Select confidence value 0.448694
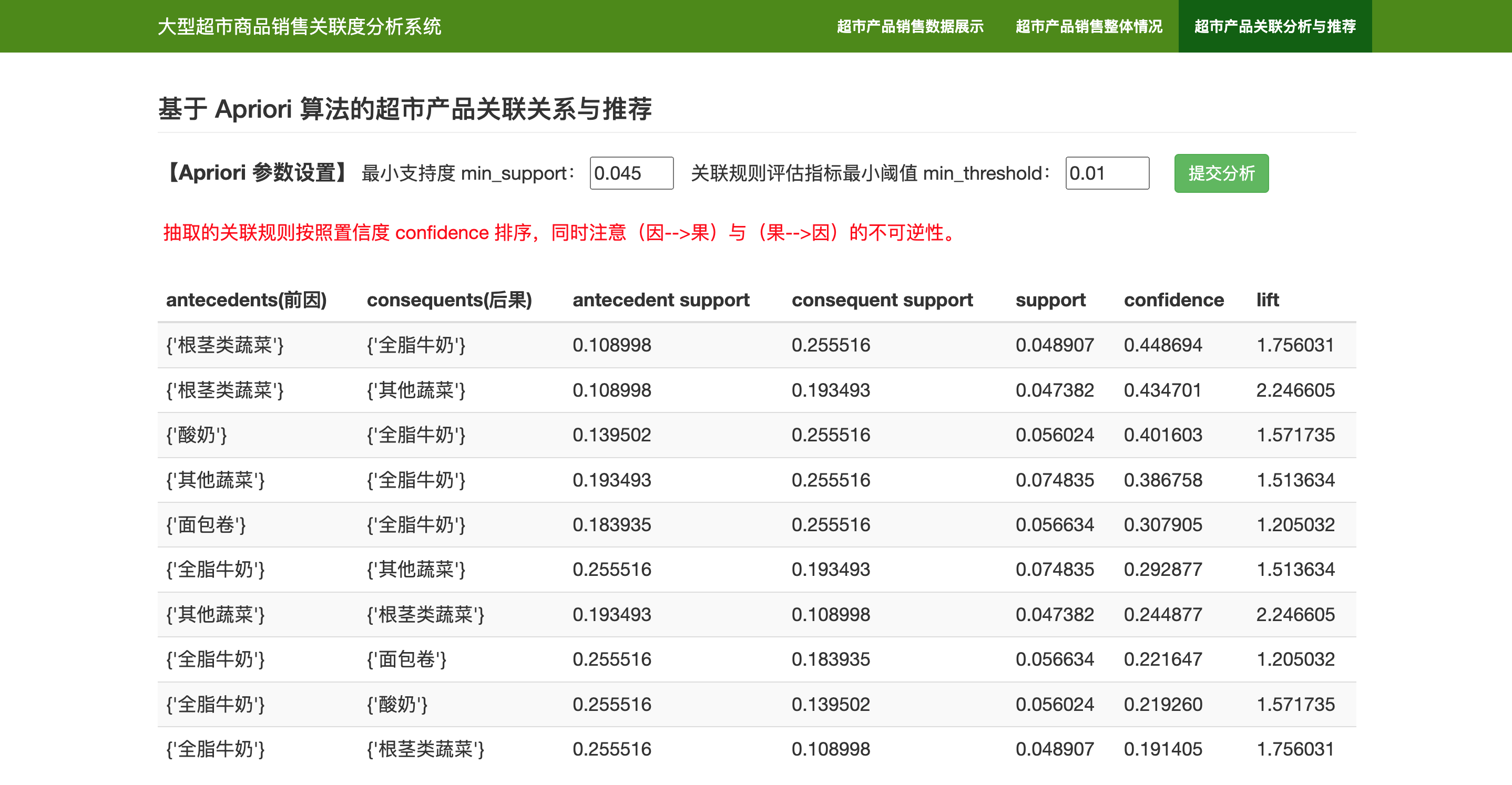This screenshot has width=1512, height=785. coord(1163,345)
